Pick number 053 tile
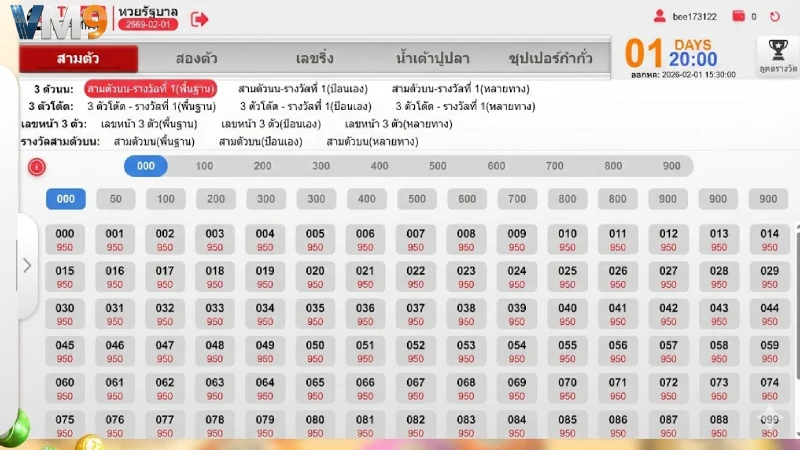This screenshot has width=800, height=450. click(x=466, y=352)
